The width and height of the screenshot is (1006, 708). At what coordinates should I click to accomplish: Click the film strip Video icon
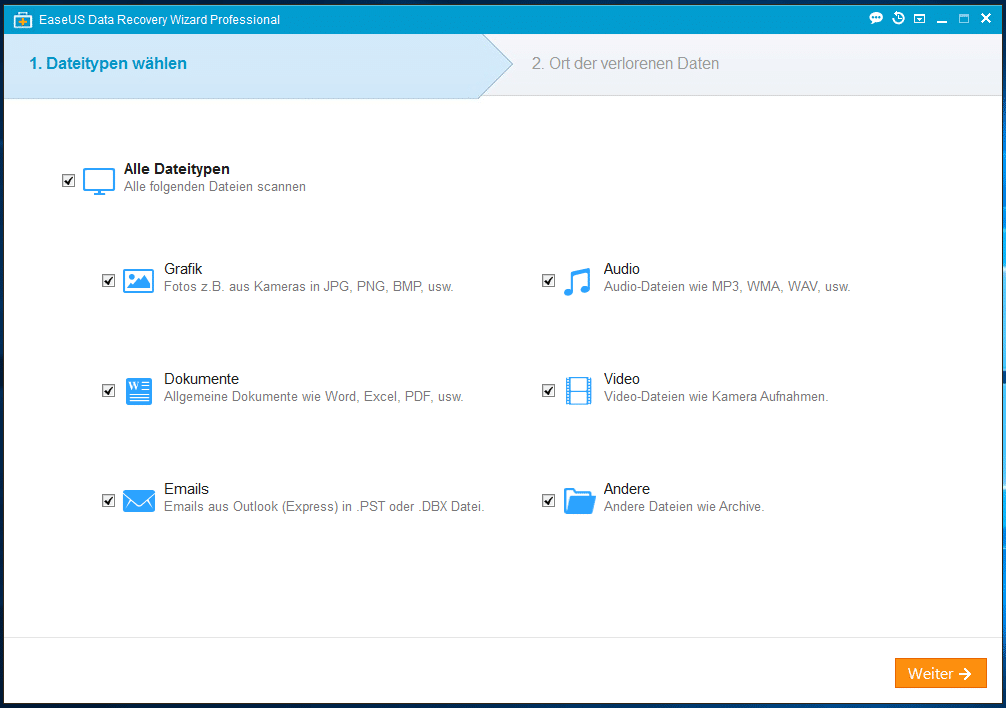coord(578,391)
